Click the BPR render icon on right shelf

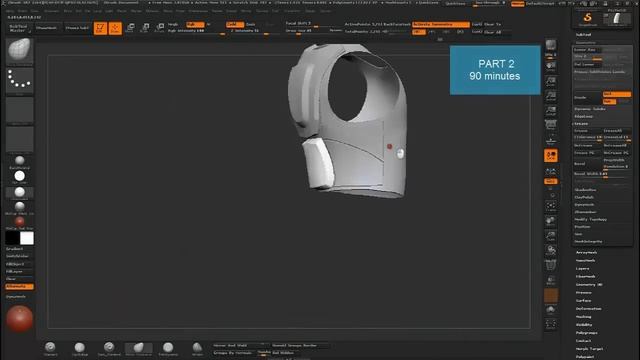click(x=551, y=46)
